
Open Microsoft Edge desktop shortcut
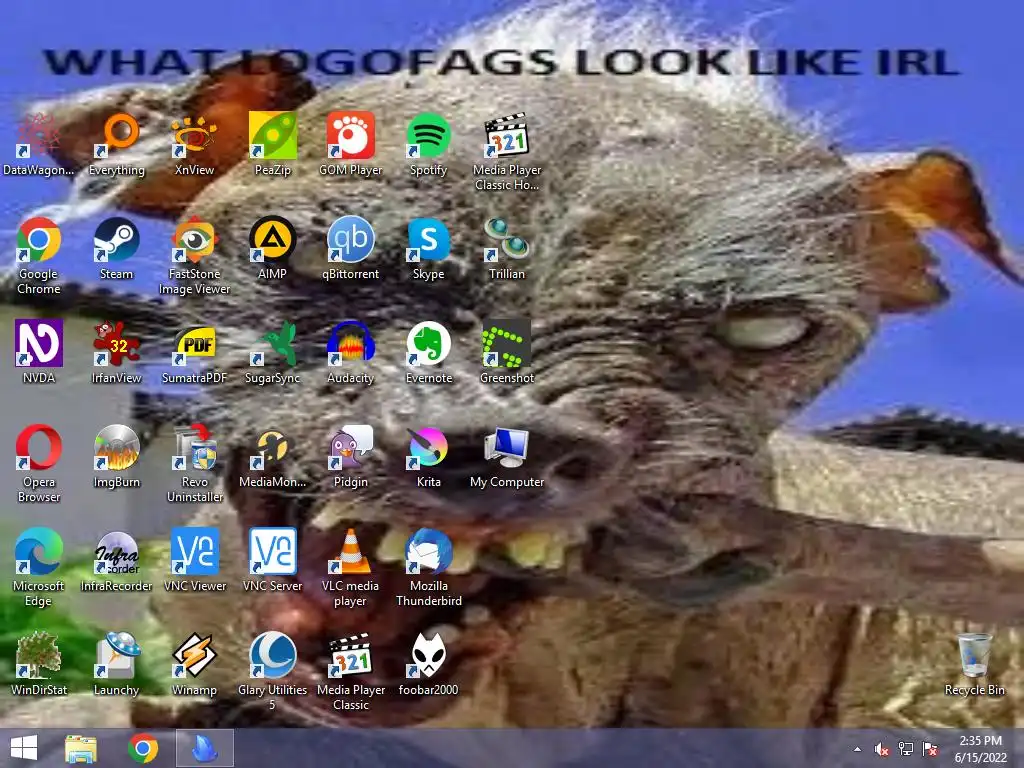39,567
